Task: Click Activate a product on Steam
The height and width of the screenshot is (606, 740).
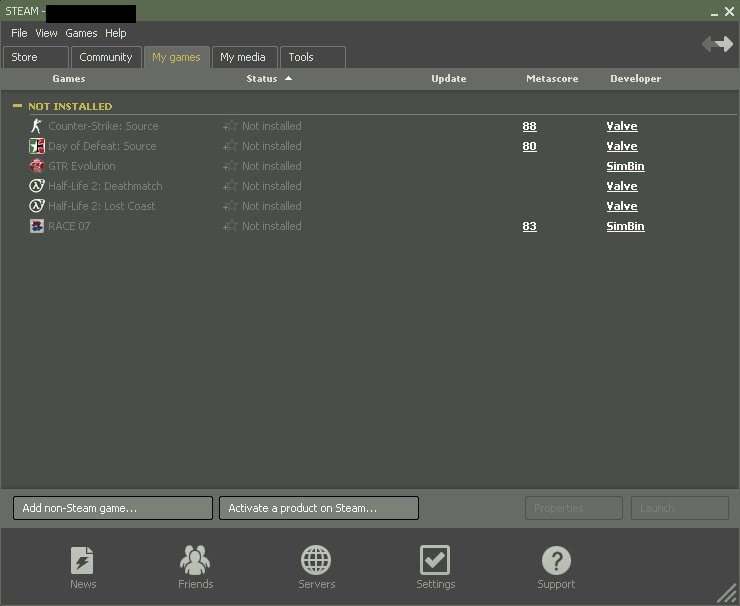Action: (318, 508)
